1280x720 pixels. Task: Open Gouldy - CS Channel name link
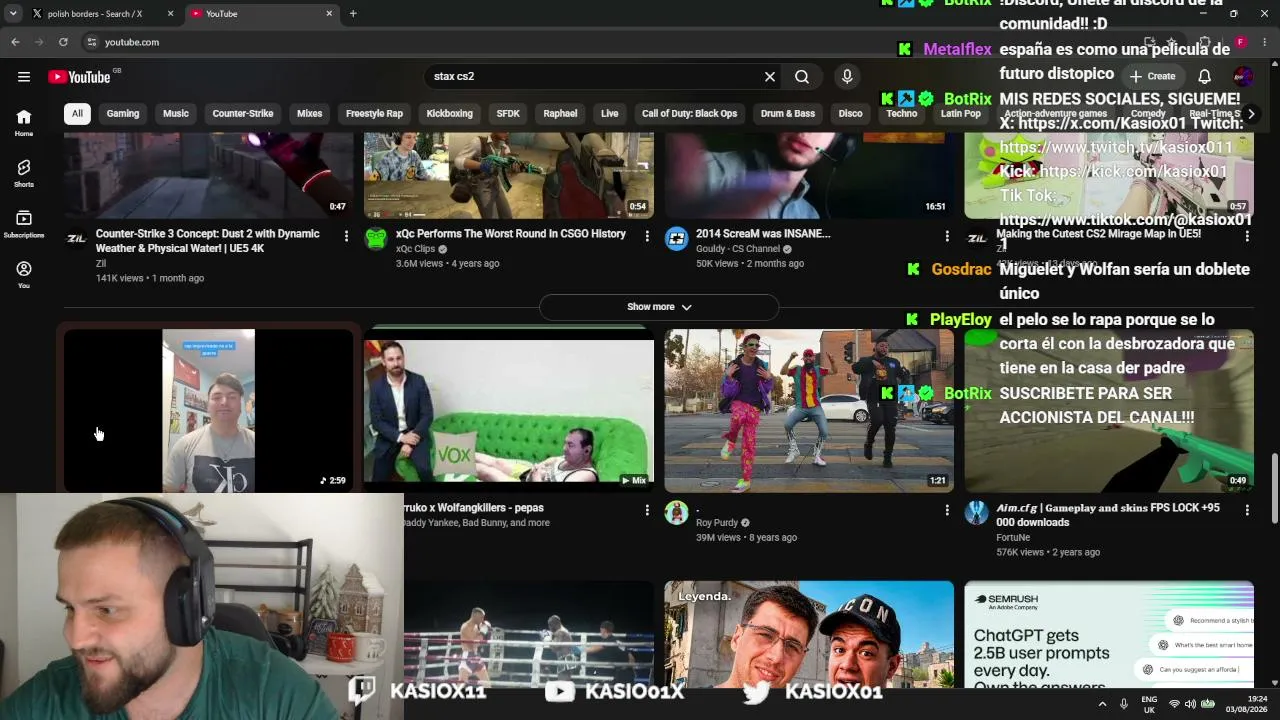pyautogui.click(x=737, y=249)
